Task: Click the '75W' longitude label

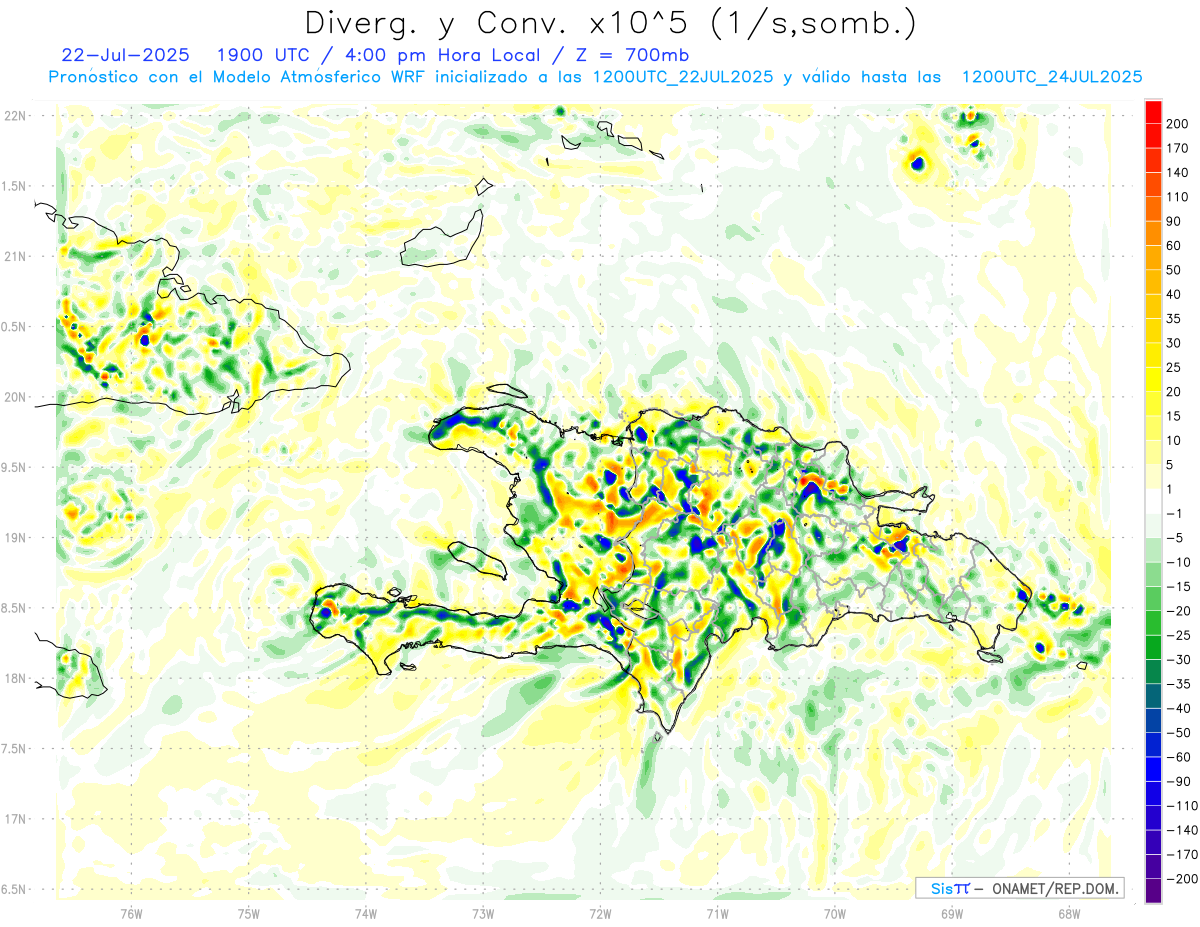Action: (x=248, y=912)
